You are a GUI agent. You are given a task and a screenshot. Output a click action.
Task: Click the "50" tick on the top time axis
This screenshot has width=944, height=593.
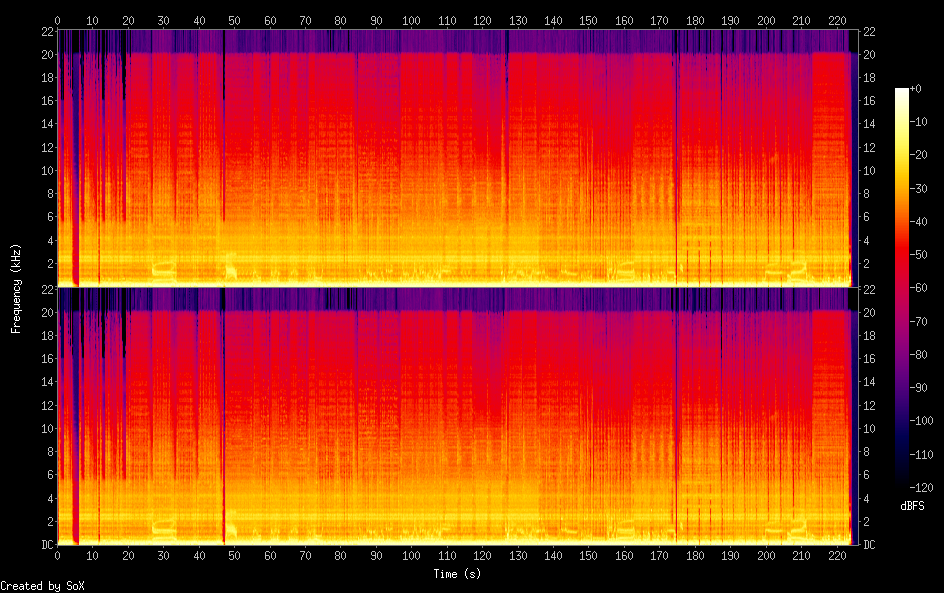[x=235, y=19]
